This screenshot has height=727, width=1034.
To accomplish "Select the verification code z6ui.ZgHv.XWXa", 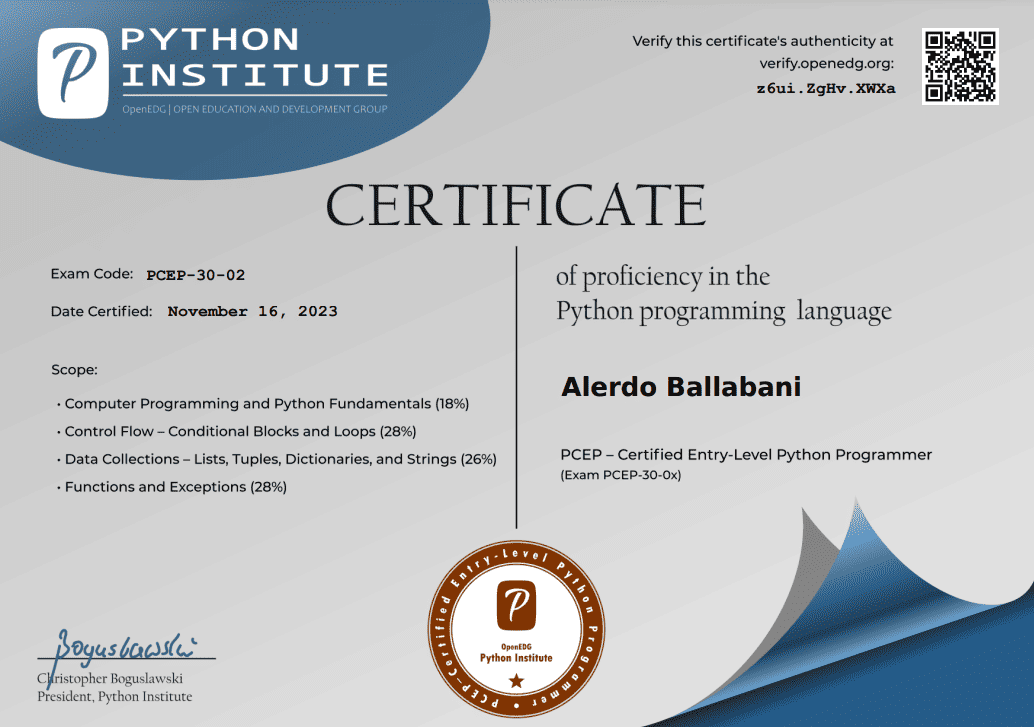I will point(825,88).
